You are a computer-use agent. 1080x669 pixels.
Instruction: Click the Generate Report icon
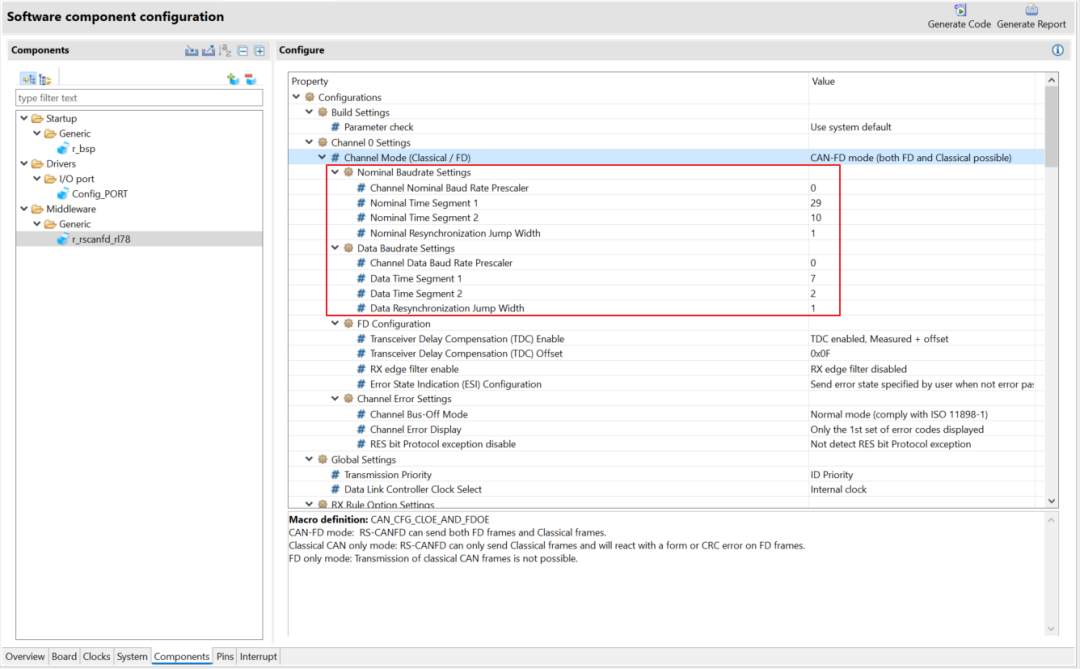(1031, 10)
